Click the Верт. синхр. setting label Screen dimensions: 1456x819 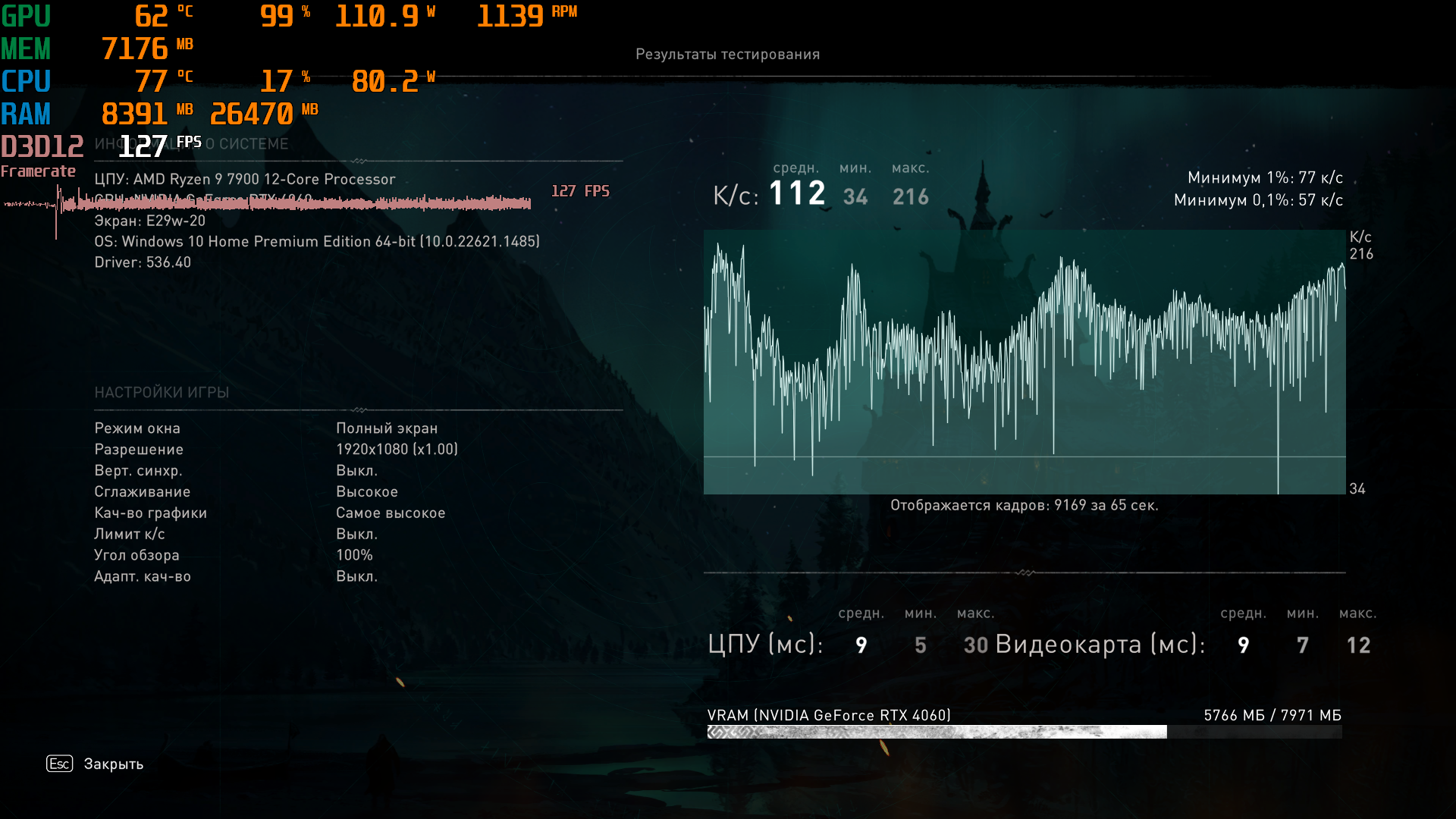tap(138, 471)
